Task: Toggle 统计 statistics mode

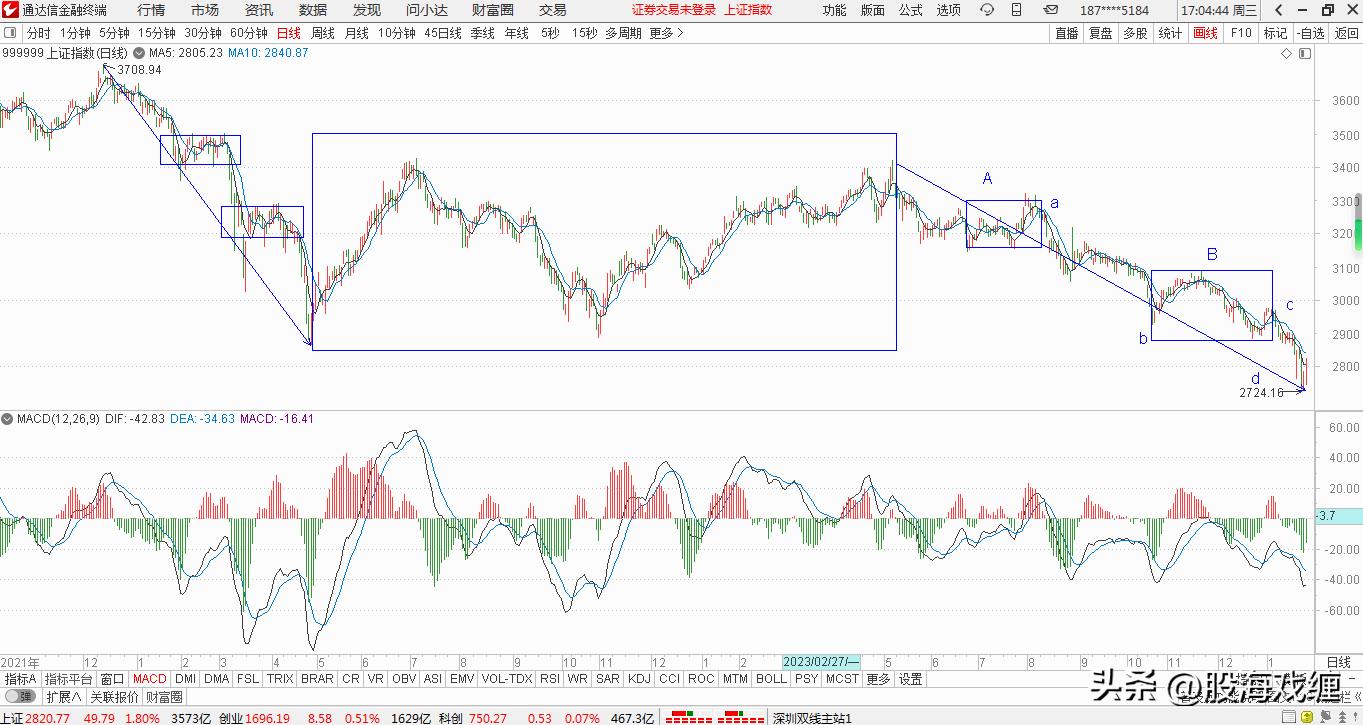Action: tap(1170, 33)
